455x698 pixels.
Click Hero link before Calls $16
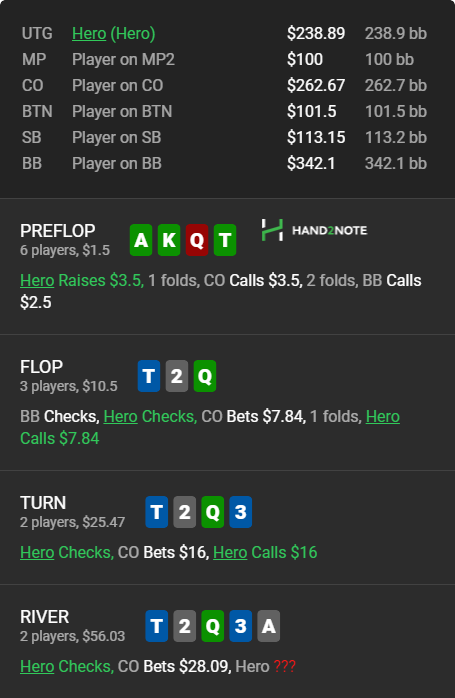[230, 552]
